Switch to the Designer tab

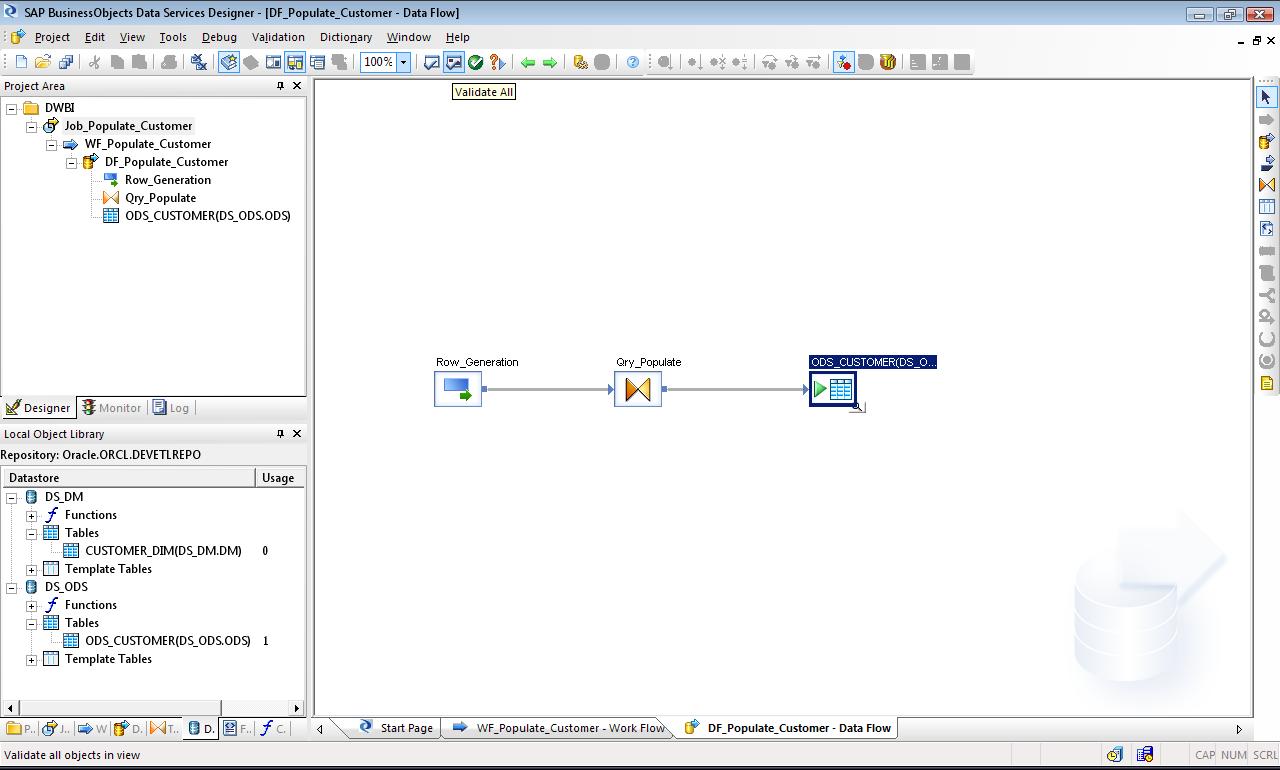[x=38, y=408]
